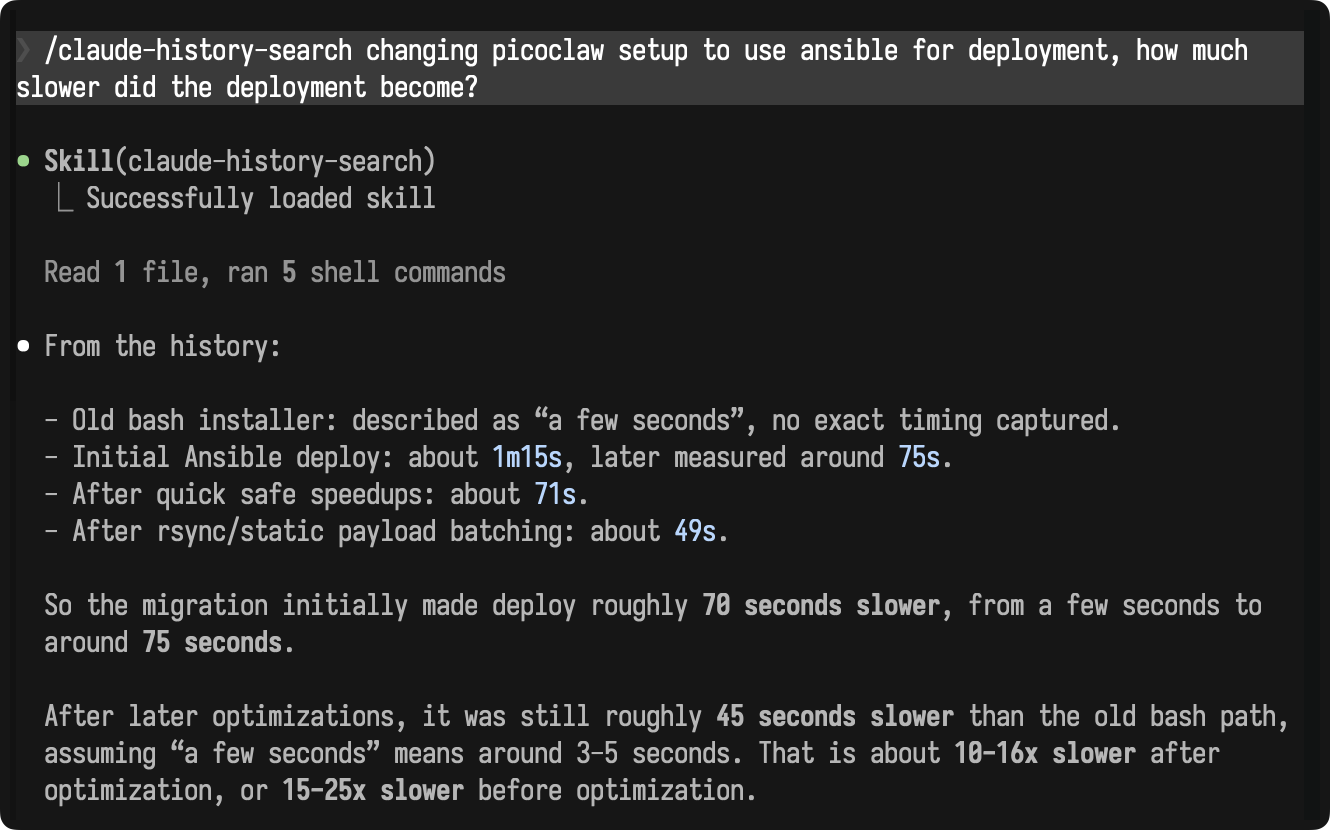The width and height of the screenshot is (1330, 830).
Task: Click the /claude-history-search command text
Action: coord(199,51)
